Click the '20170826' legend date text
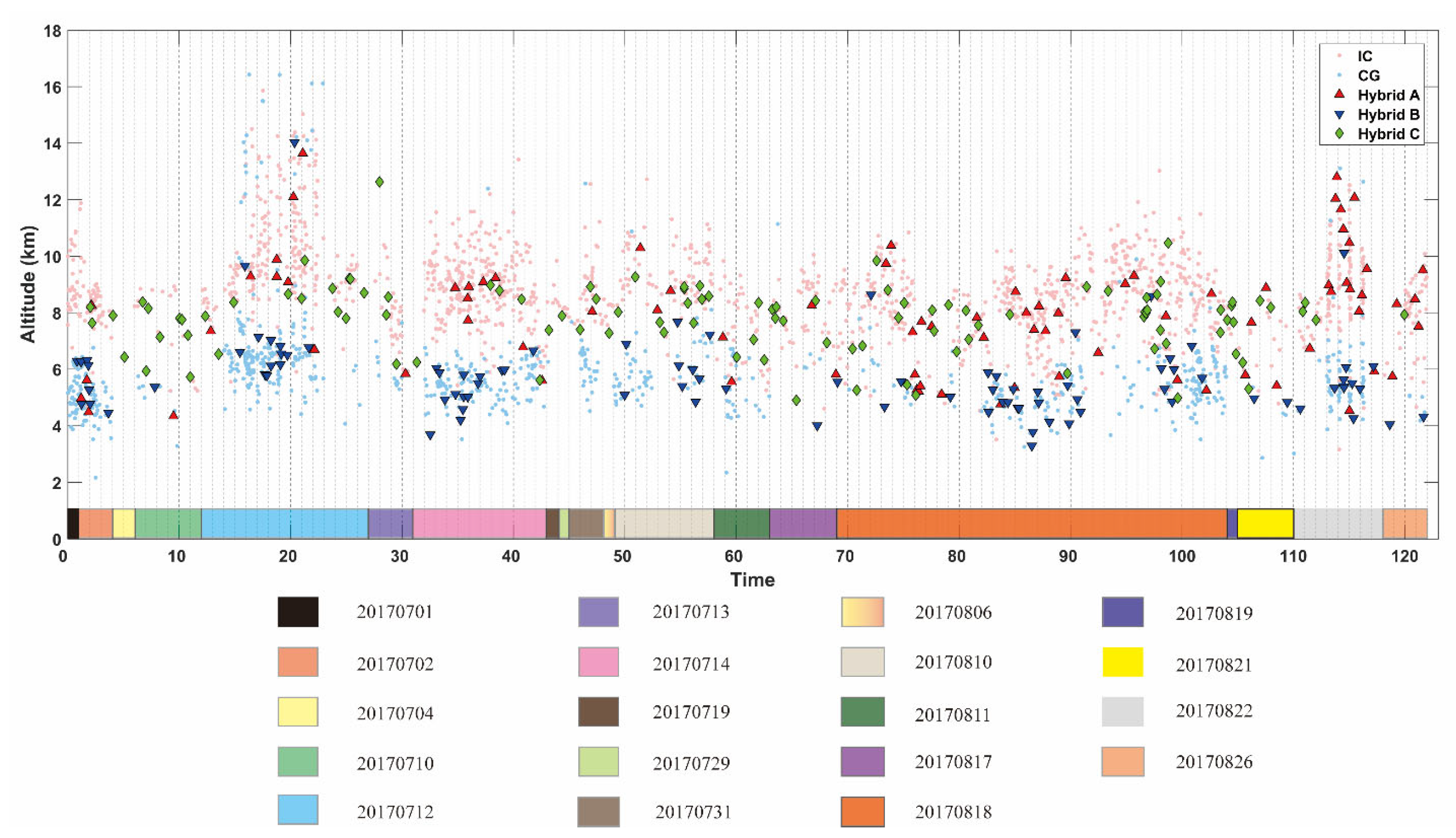The height and width of the screenshot is (838, 1456). tap(1214, 762)
